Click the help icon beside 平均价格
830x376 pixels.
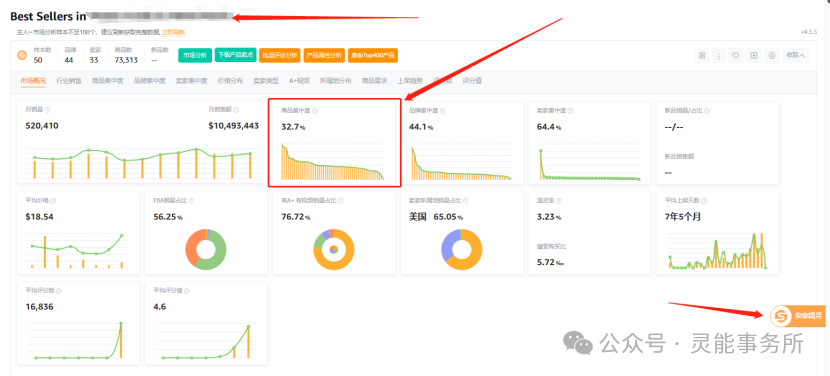(53, 201)
